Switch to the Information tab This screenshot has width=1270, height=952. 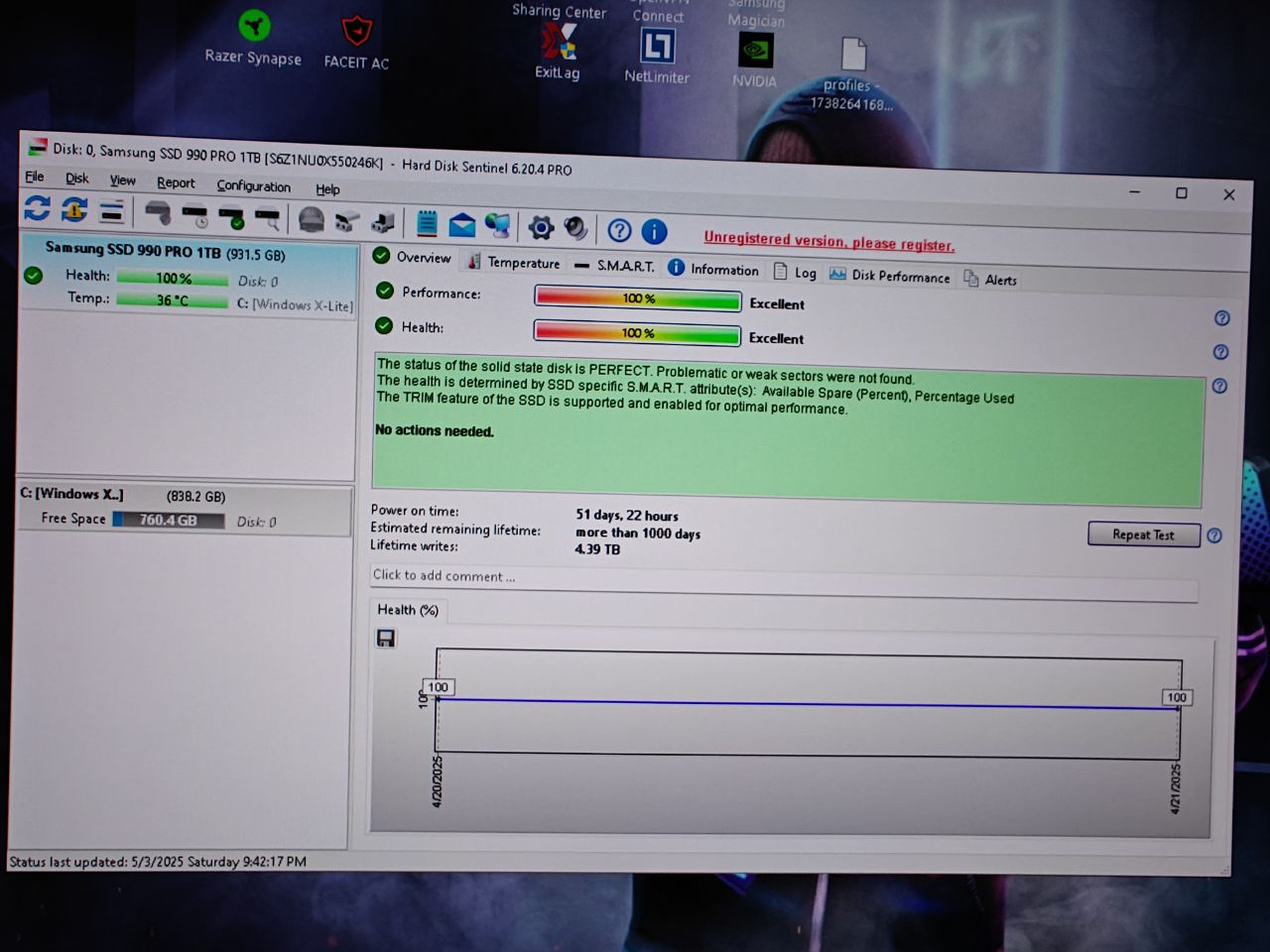(x=713, y=269)
